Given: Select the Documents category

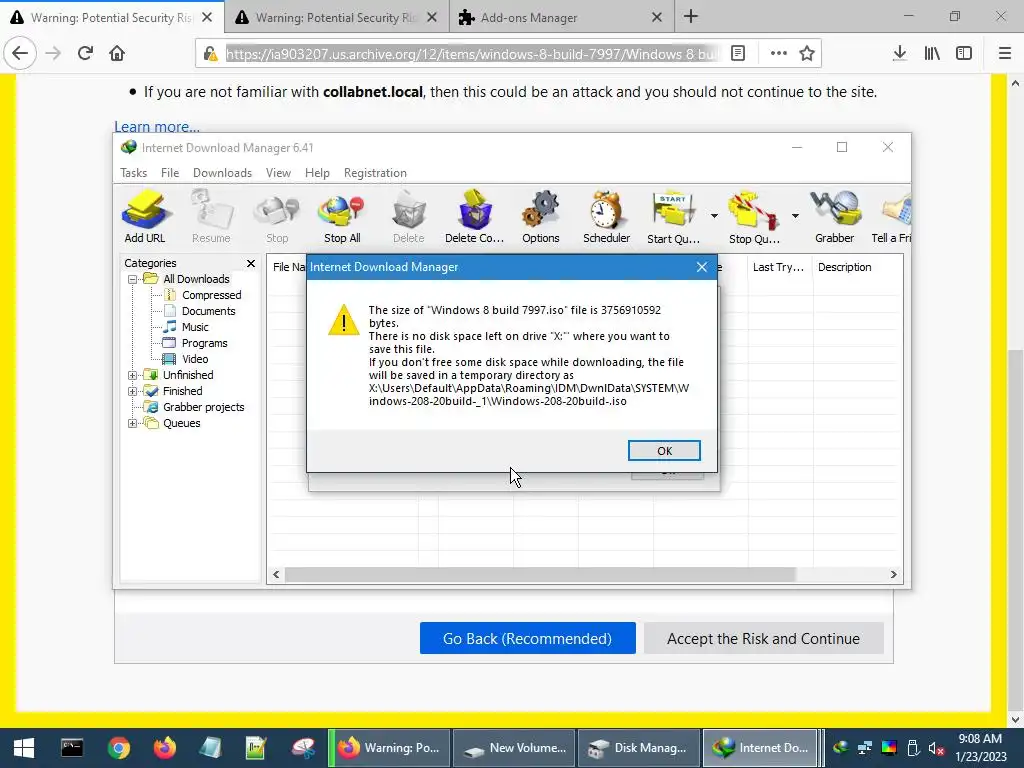Looking at the screenshot, I should tap(208, 311).
